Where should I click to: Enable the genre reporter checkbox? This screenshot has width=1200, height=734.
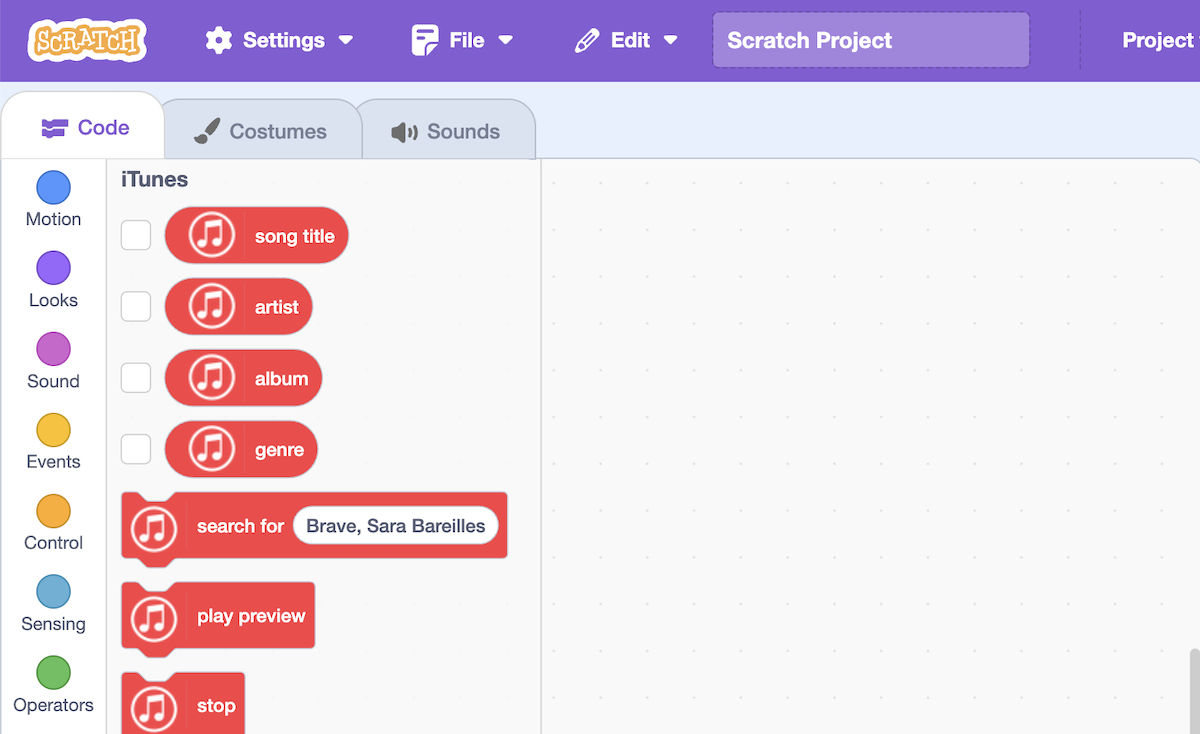point(136,449)
